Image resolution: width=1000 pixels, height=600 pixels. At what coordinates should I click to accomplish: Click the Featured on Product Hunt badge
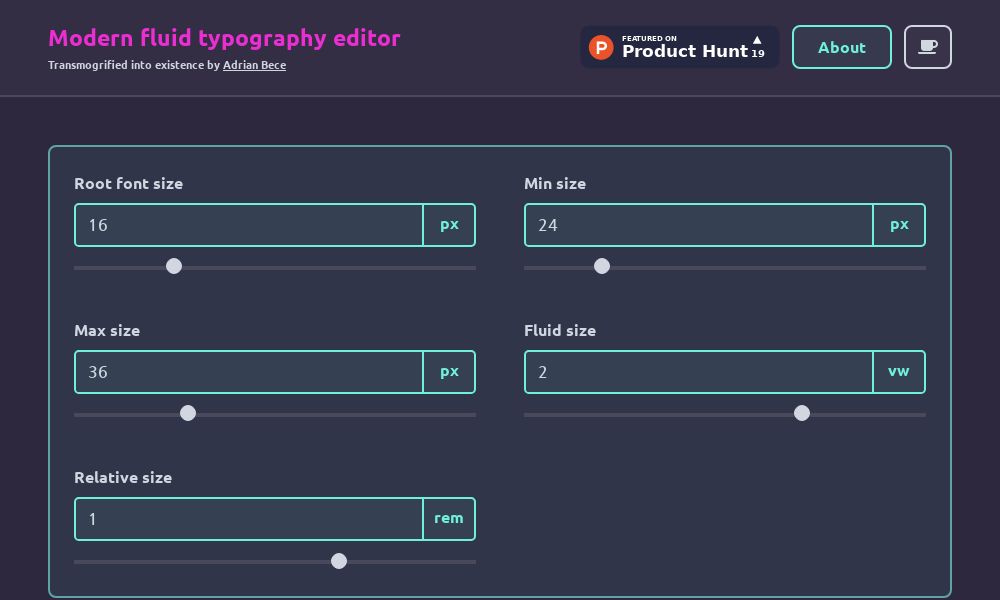coord(680,47)
